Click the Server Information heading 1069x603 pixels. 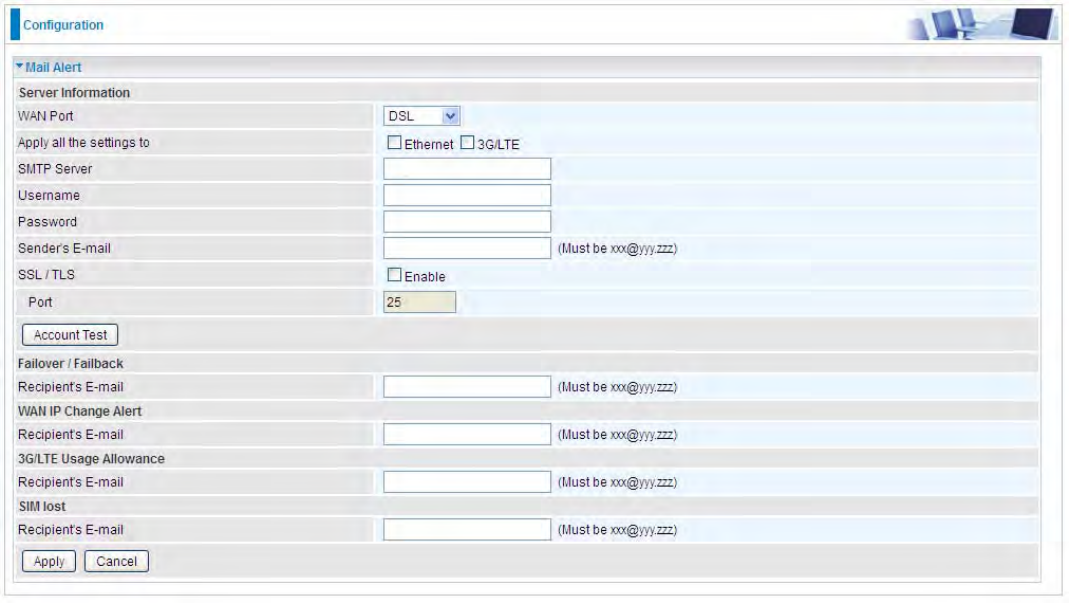[74, 93]
